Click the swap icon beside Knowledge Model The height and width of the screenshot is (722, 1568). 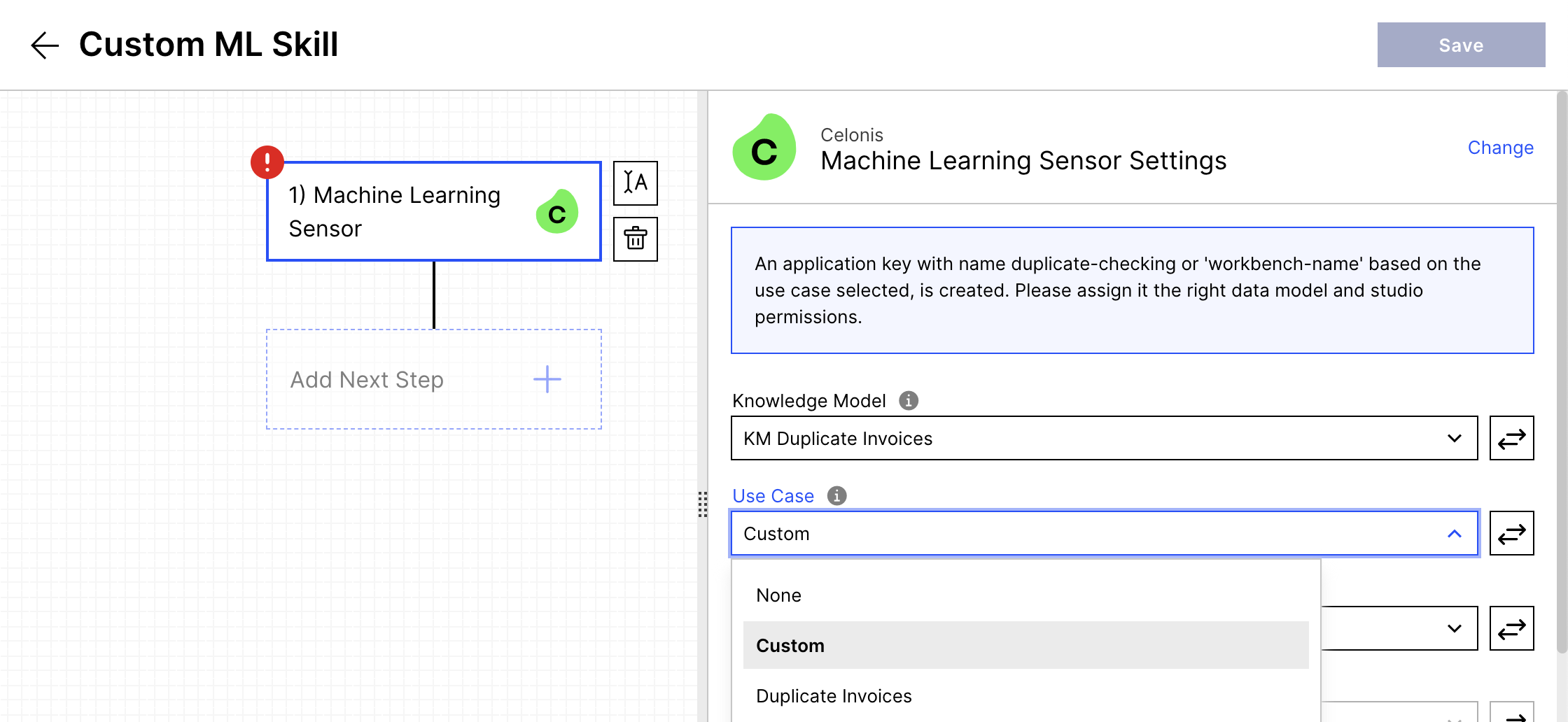(1512, 438)
